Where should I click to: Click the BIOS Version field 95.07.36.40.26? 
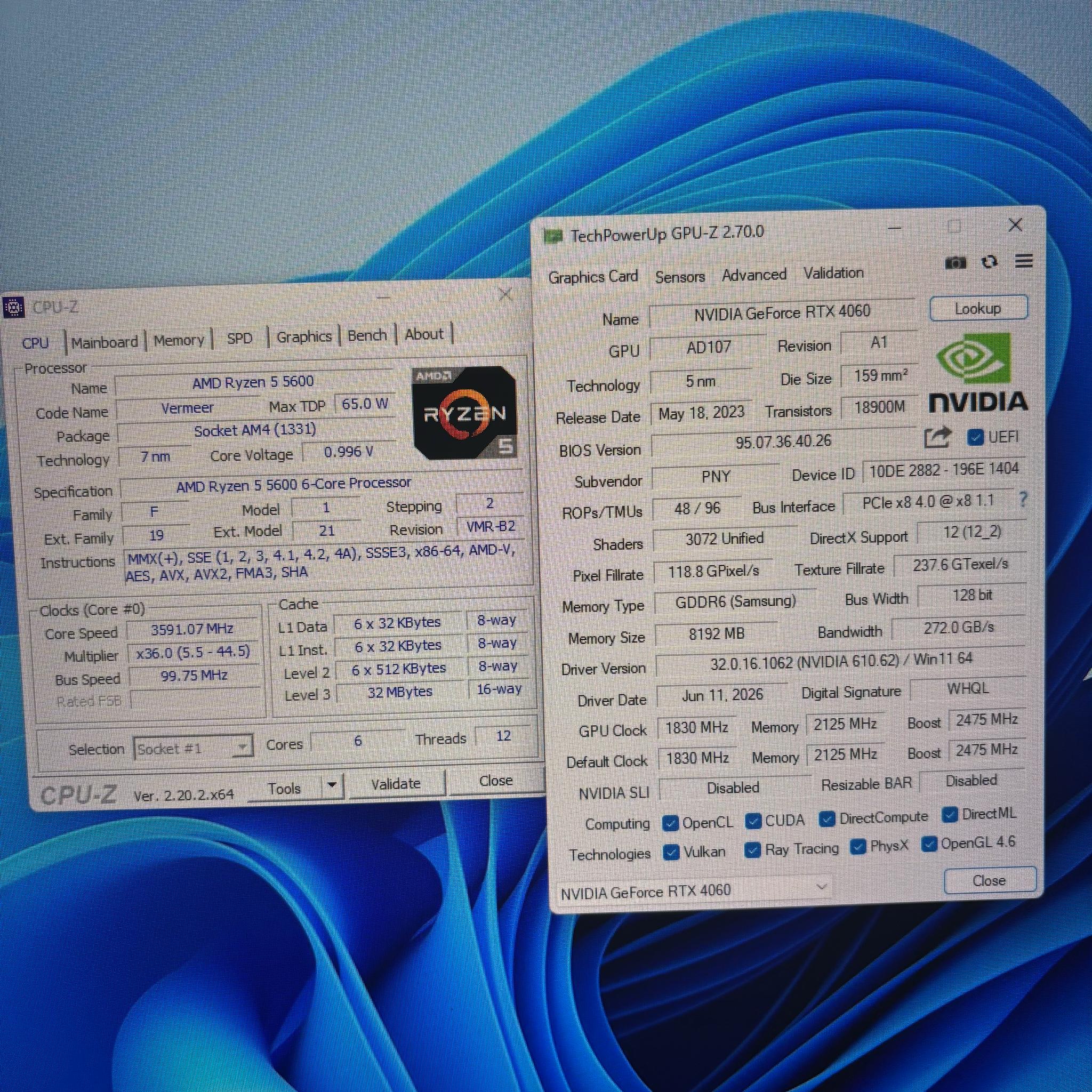point(783,441)
